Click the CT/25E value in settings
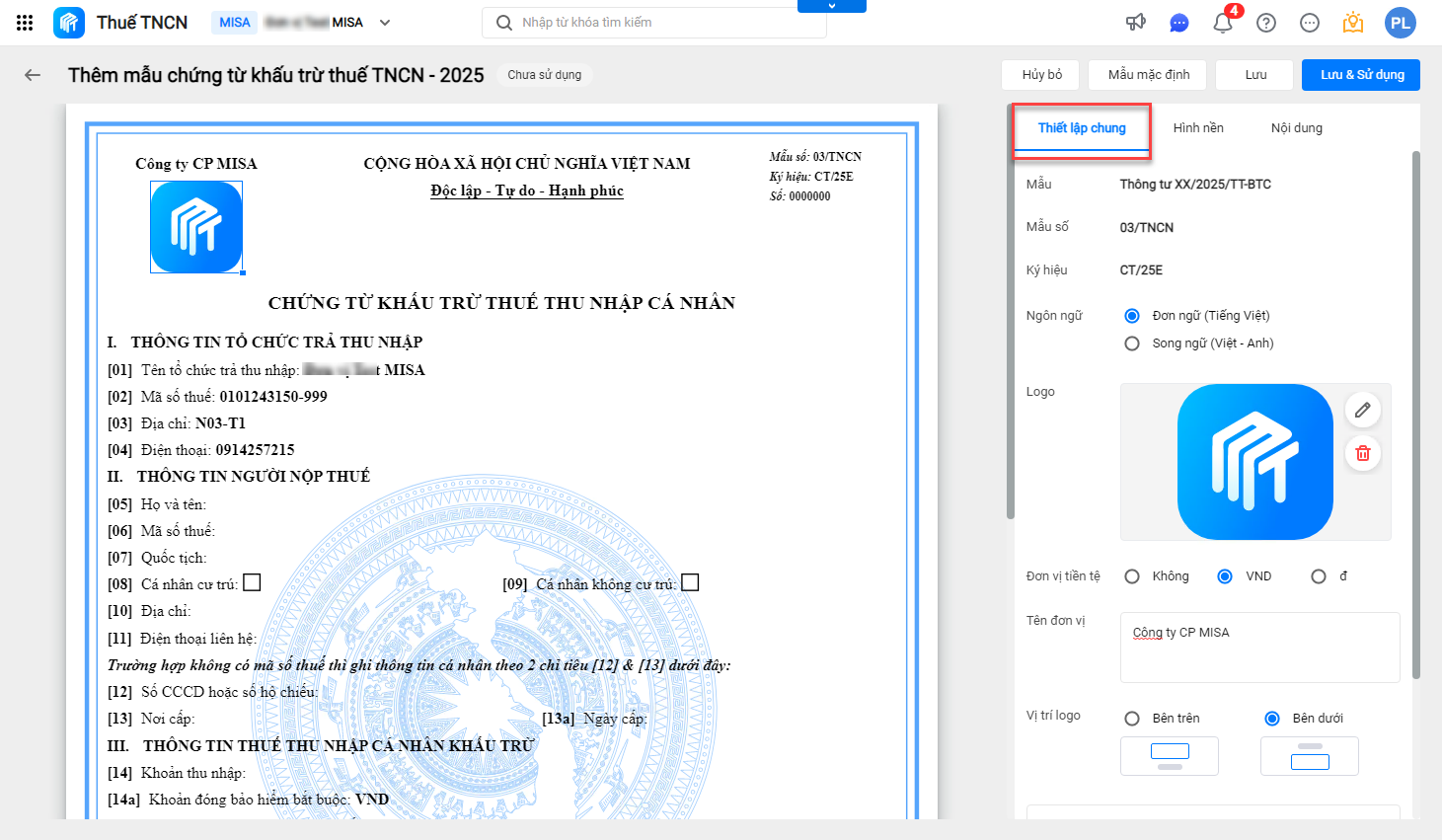The image size is (1442, 840). (1141, 270)
